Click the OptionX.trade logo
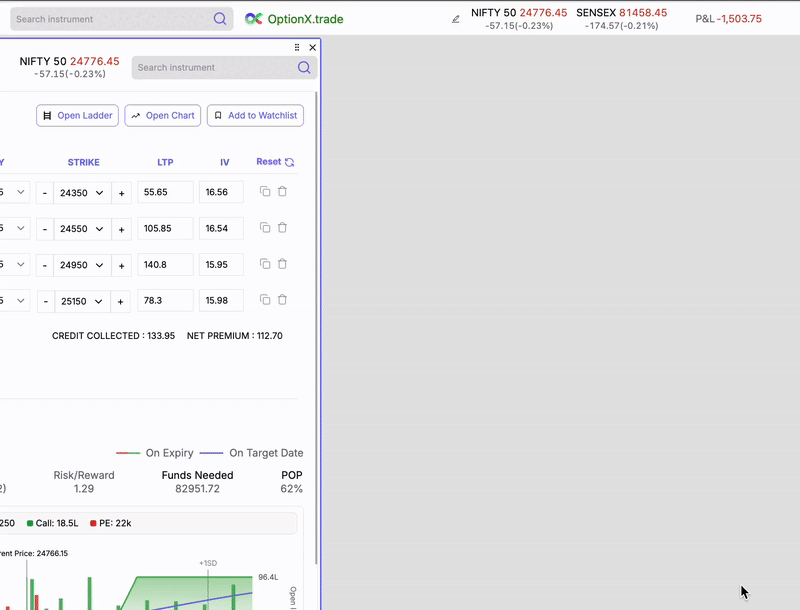 [294, 19]
